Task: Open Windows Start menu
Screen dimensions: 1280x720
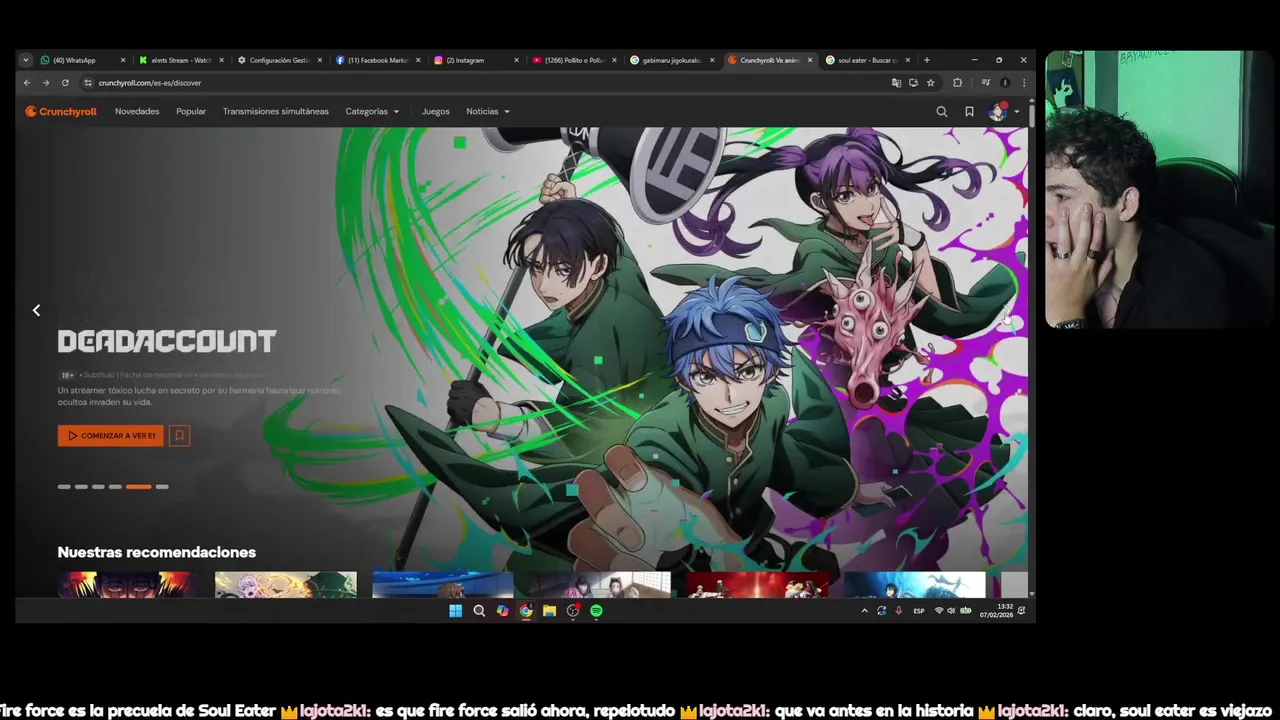Action: (455, 611)
